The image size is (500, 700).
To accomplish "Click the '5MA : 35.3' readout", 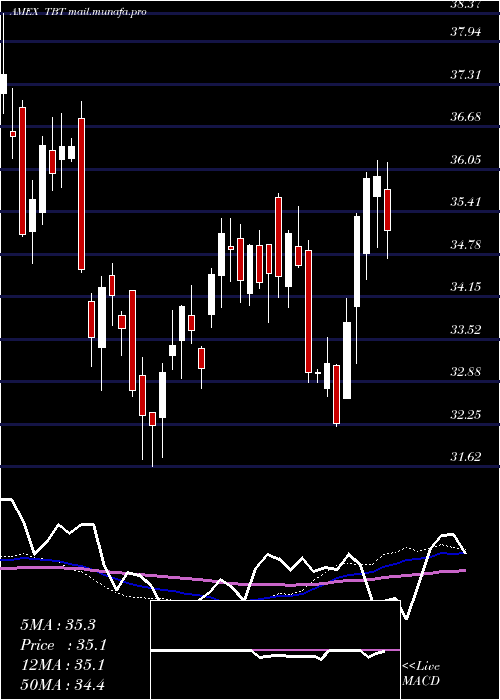I will [58, 625].
